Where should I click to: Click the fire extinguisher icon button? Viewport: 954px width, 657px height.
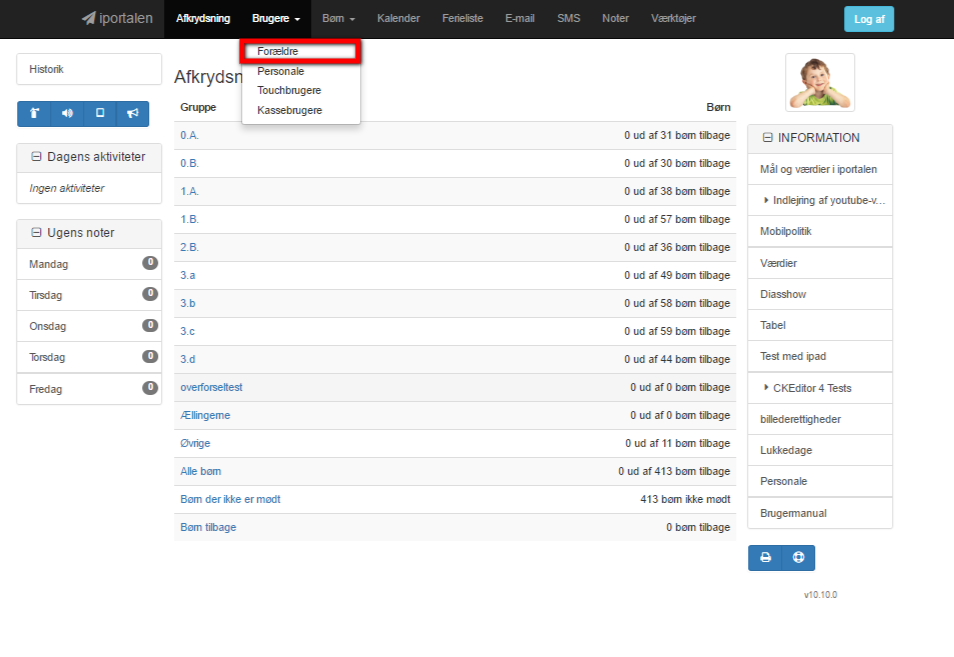(x=34, y=113)
